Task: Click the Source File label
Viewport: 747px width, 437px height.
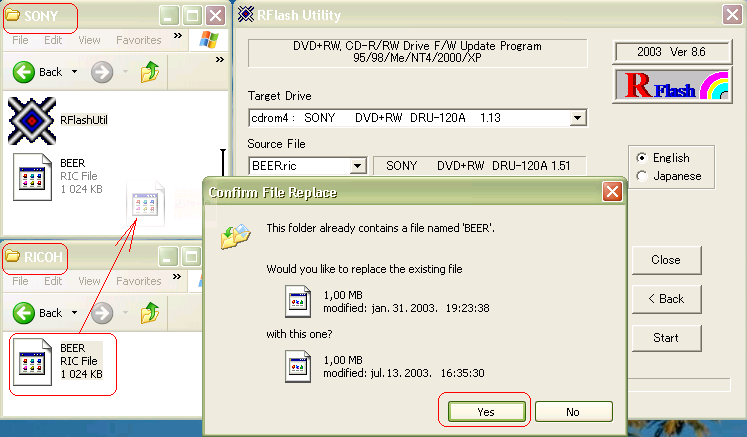Action: tap(276, 143)
